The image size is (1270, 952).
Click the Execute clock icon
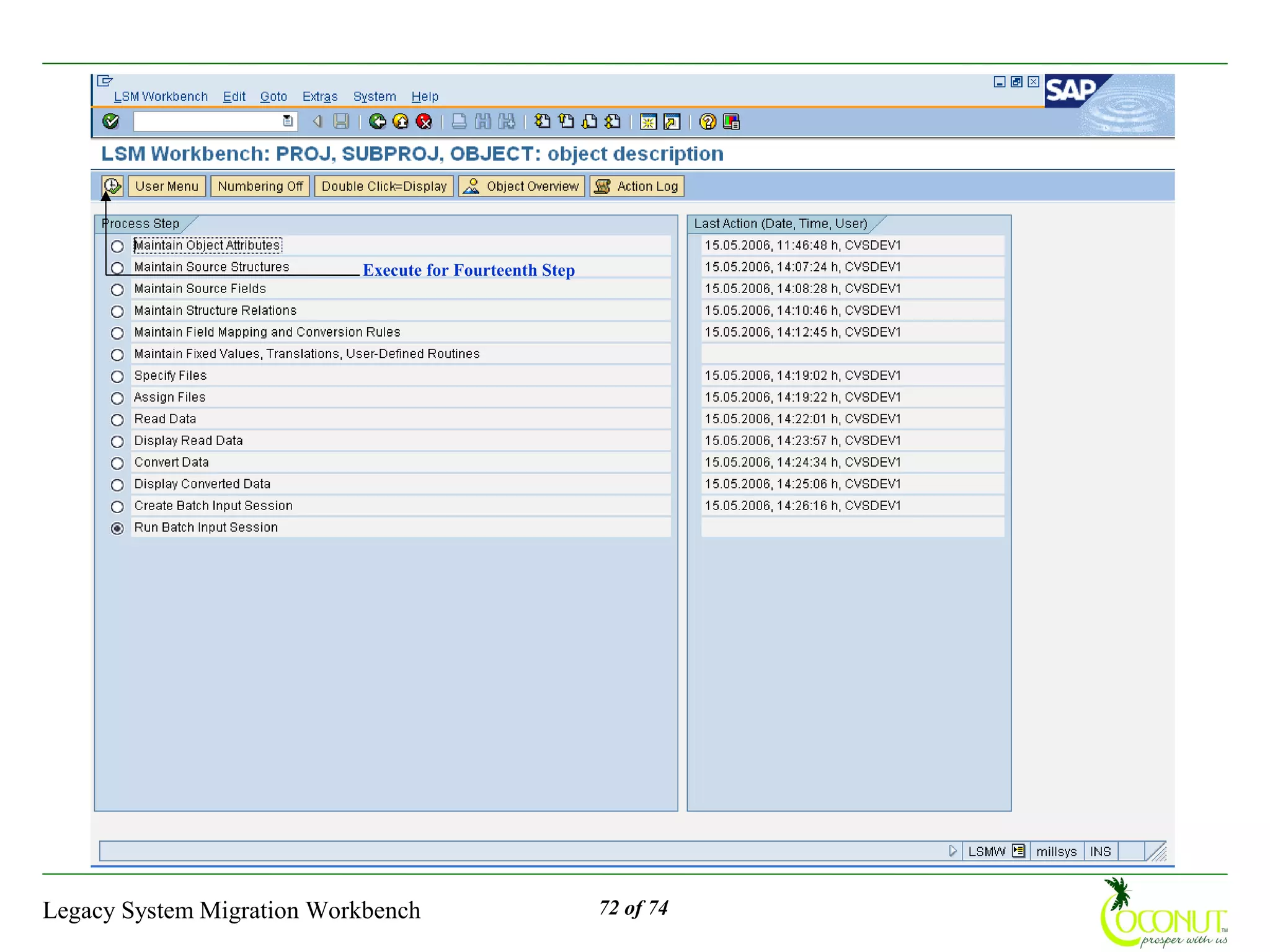[112, 186]
